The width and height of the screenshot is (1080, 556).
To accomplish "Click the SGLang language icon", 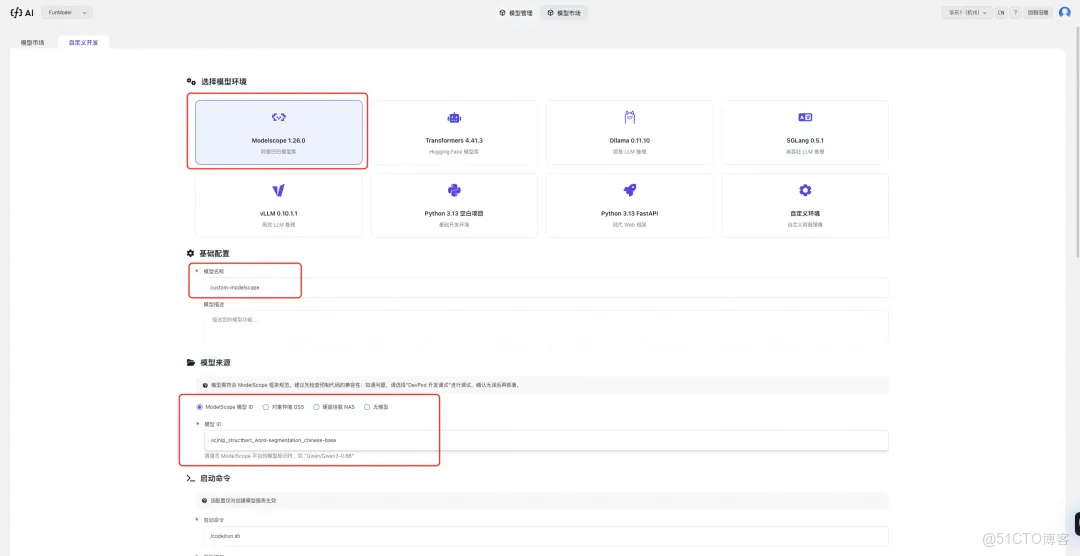I will pyautogui.click(x=805, y=118).
